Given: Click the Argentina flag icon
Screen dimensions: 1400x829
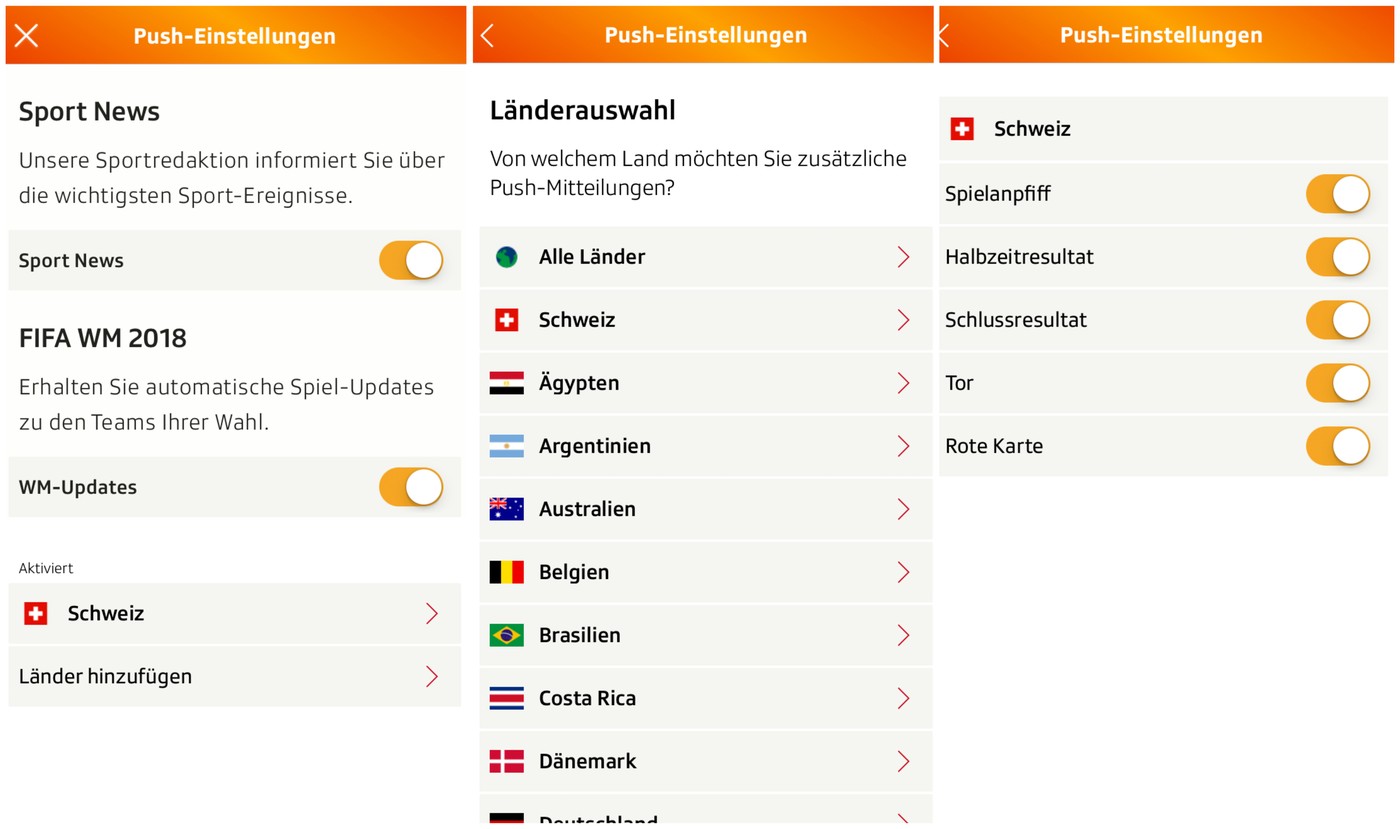Looking at the screenshot, I should (506, 446).
